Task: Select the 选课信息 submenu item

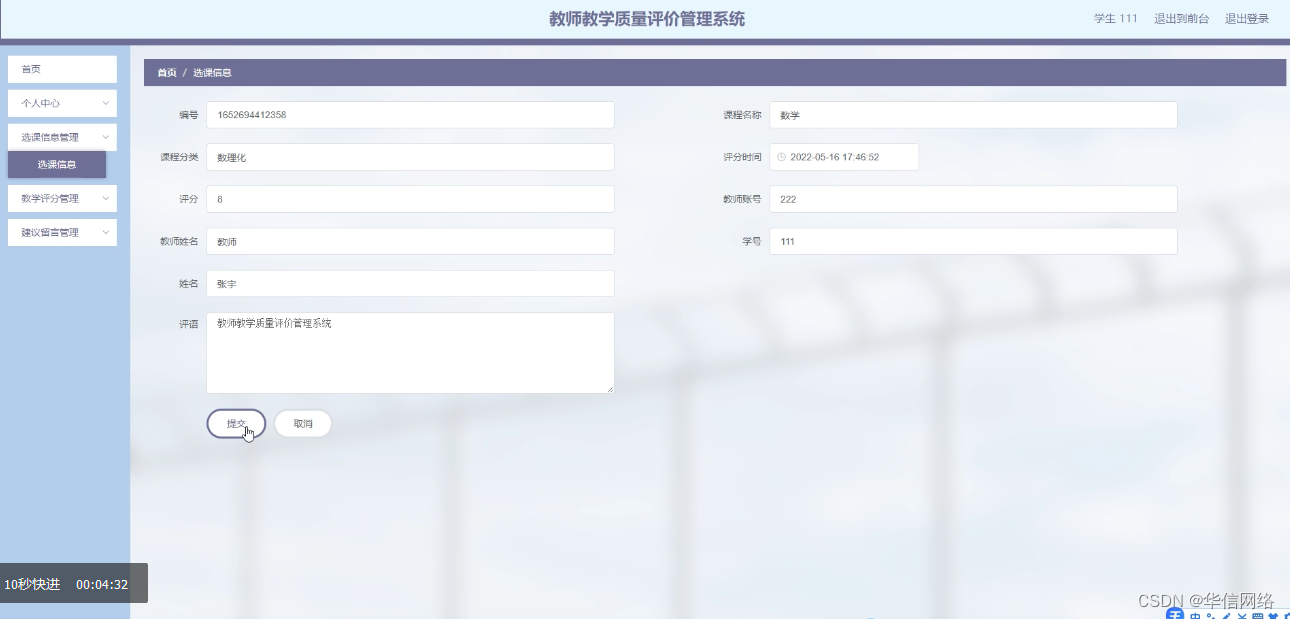Action: click(x=57, y=164)
